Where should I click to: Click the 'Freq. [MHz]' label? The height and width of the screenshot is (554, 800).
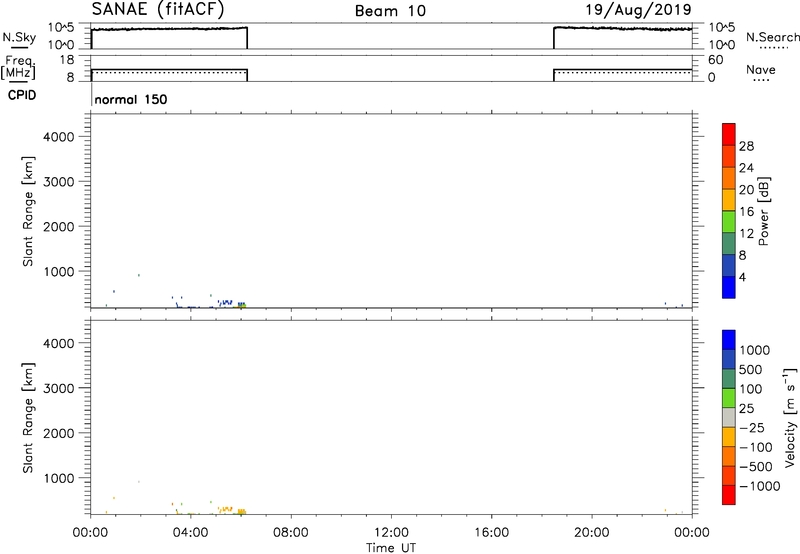click(x=19, y=67)
